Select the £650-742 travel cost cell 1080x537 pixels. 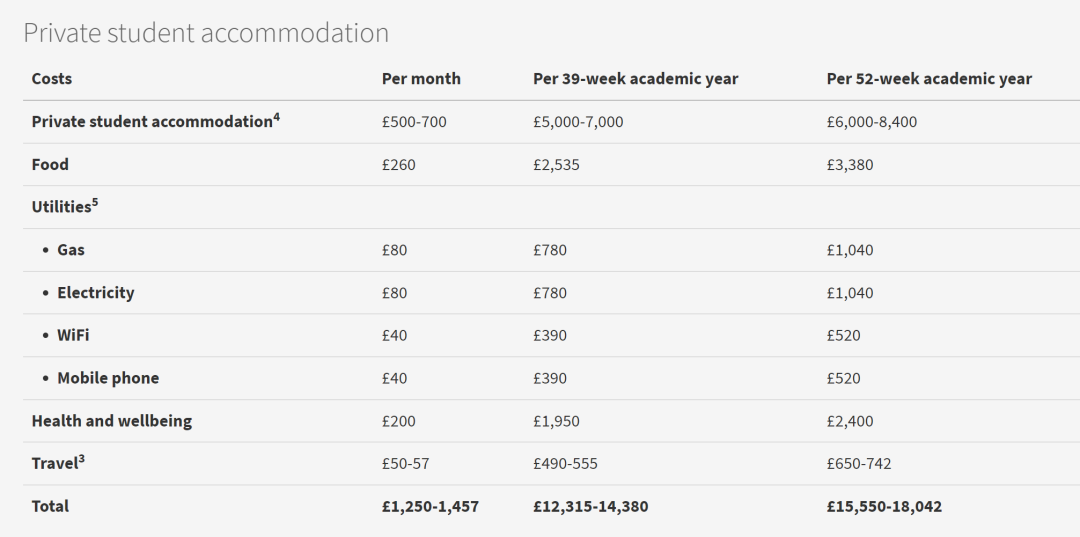coord(859,464)
